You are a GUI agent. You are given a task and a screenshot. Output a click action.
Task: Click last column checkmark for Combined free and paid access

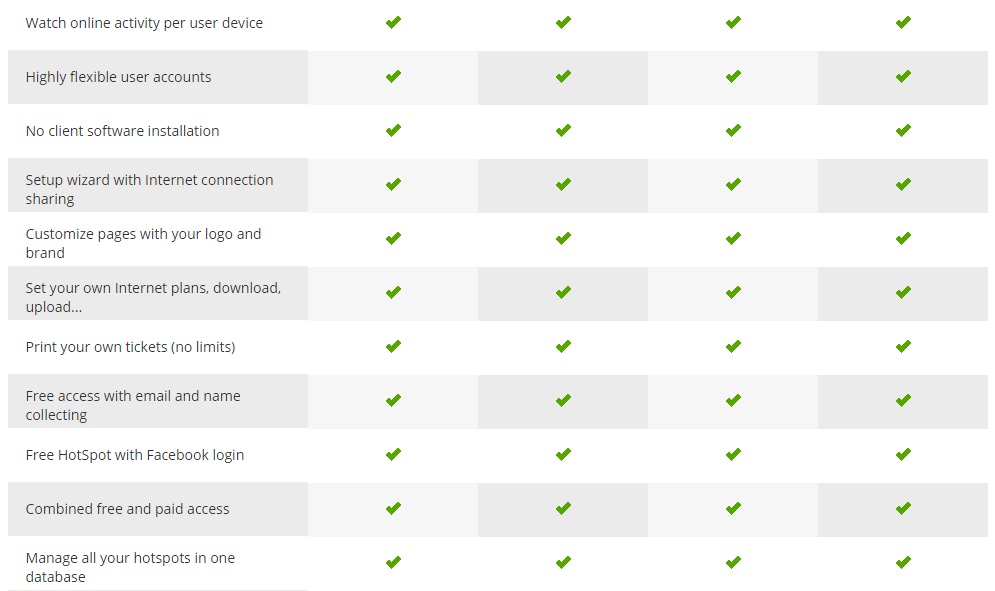[x=904, y=508]
